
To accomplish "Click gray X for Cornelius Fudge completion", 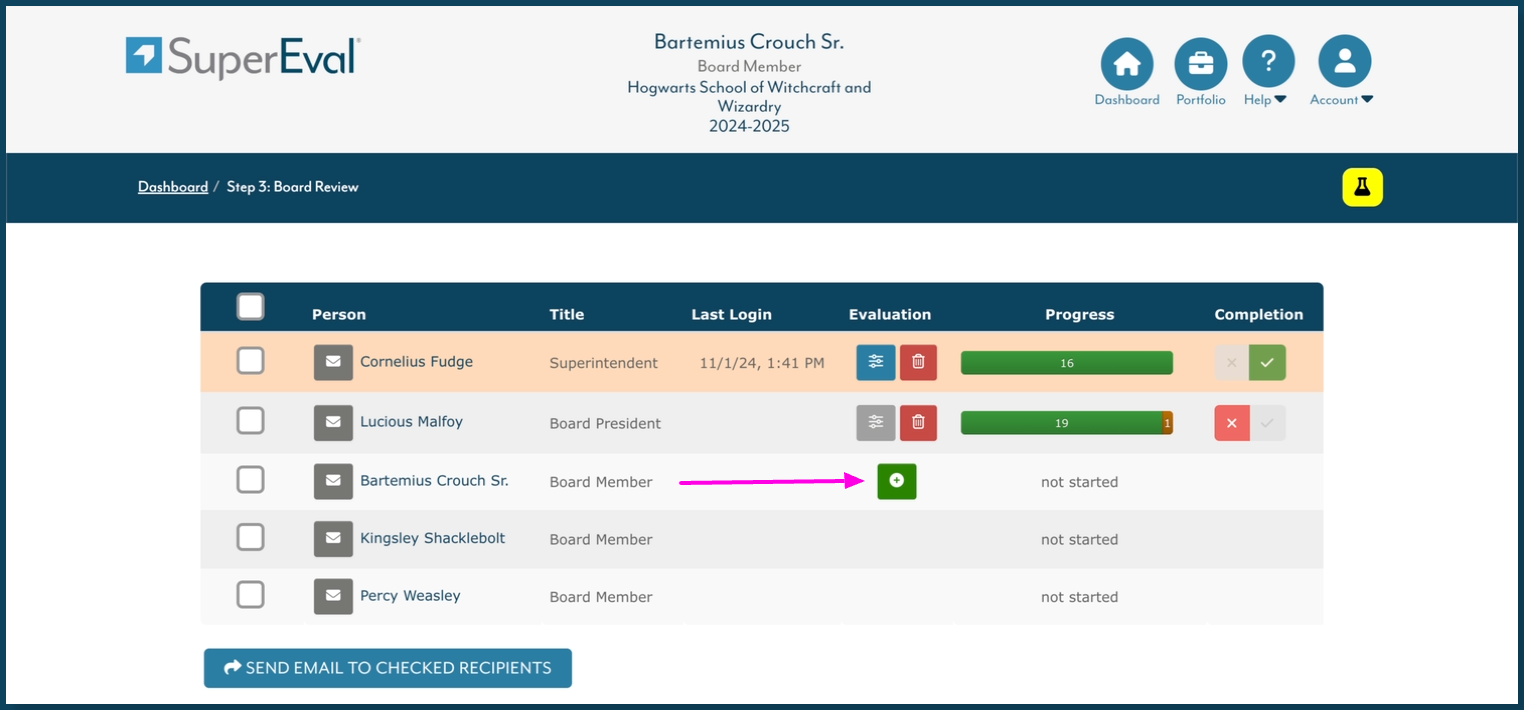I will pyautogui.click(x=1232, y=362).
